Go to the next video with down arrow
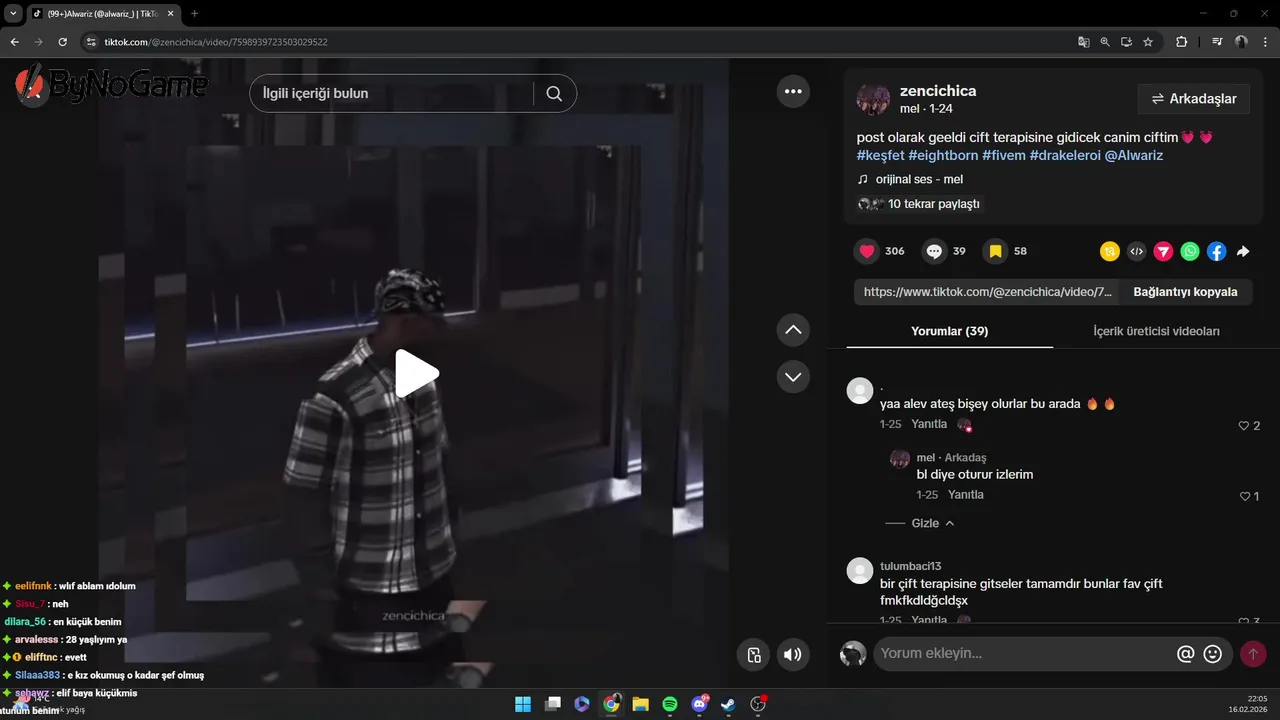 coord(793,376)
